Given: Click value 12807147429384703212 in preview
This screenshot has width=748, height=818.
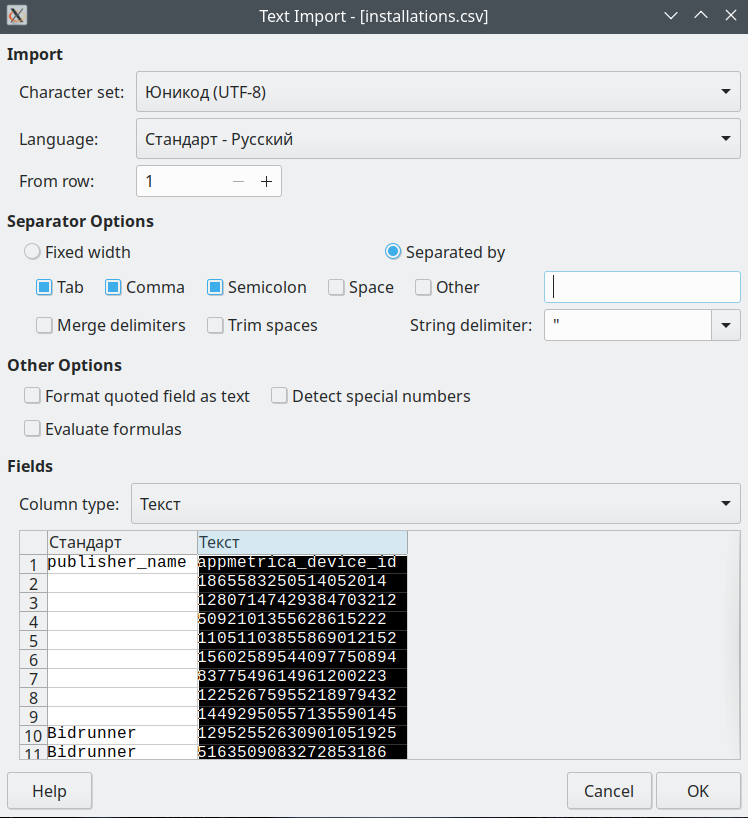Looking at the screenshot, I should 303,600.
